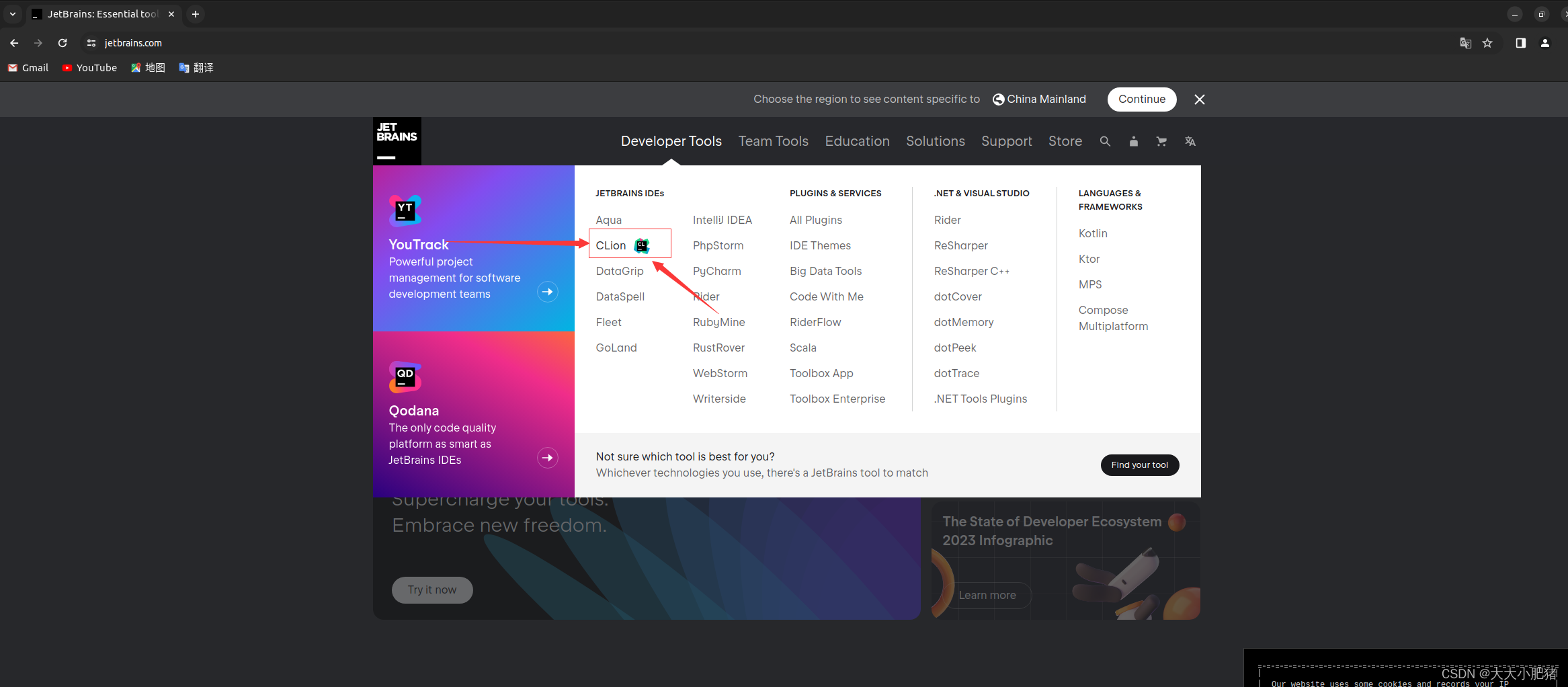
Task: Open the GoLand link
Action: (x=616, y=348)
